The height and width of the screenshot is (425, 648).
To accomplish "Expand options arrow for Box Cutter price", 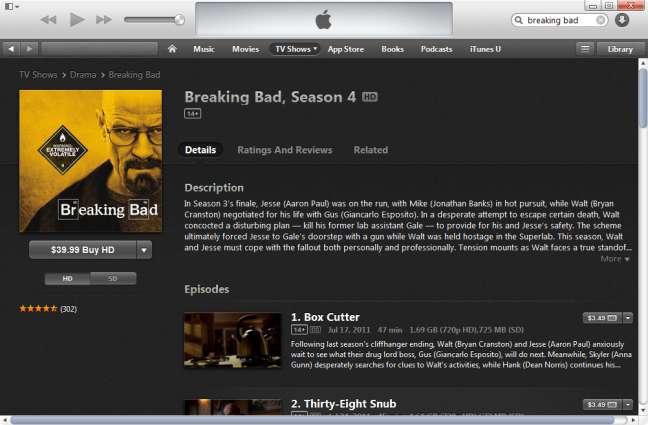I will (x=628, y=318).
